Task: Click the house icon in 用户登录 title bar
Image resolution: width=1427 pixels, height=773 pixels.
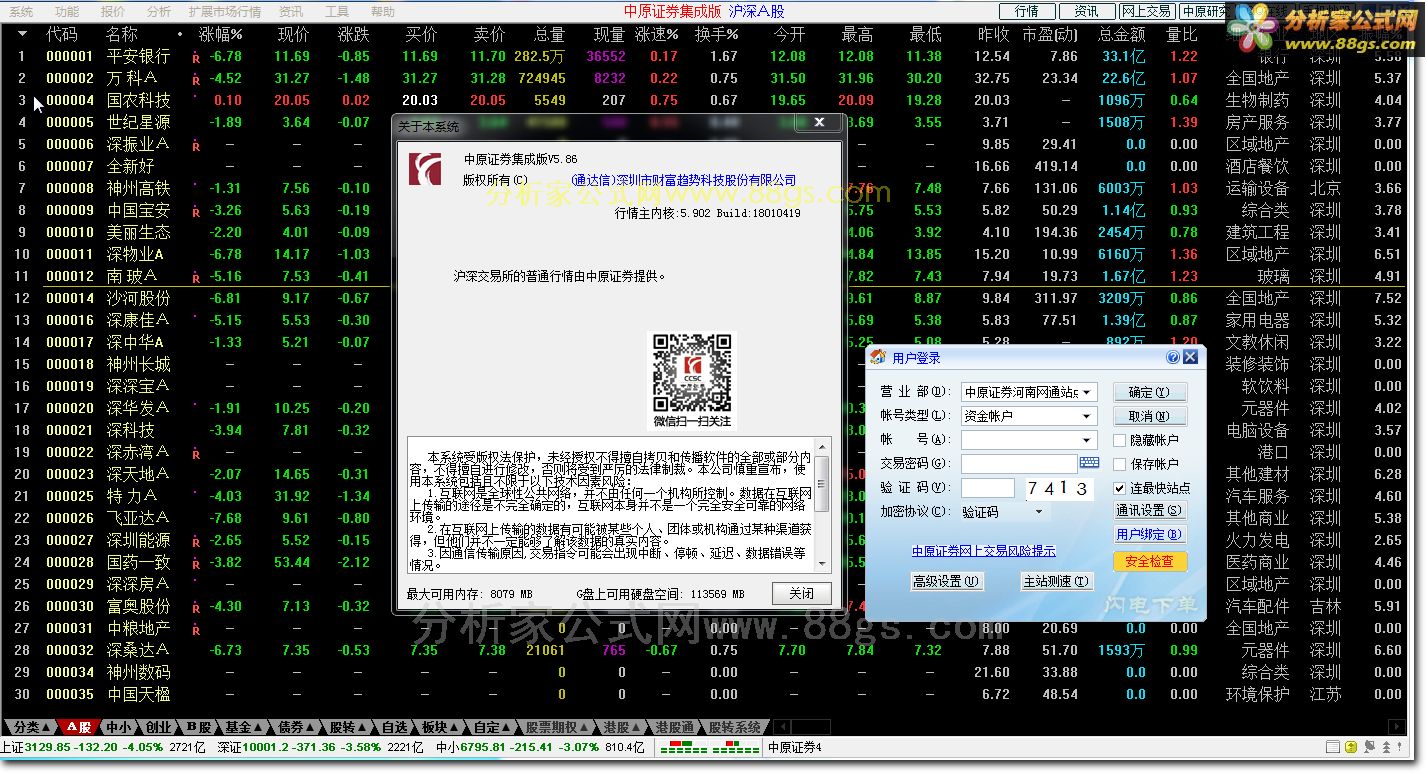Action: (x=878, y=357)
